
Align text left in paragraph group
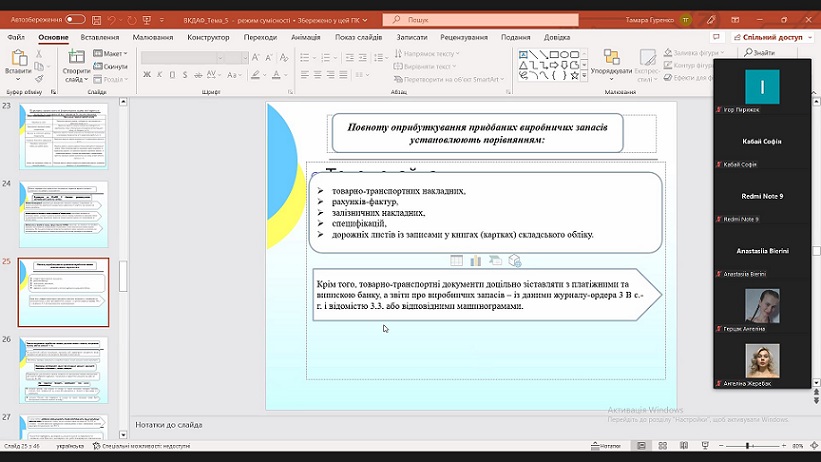coord(305,75)
